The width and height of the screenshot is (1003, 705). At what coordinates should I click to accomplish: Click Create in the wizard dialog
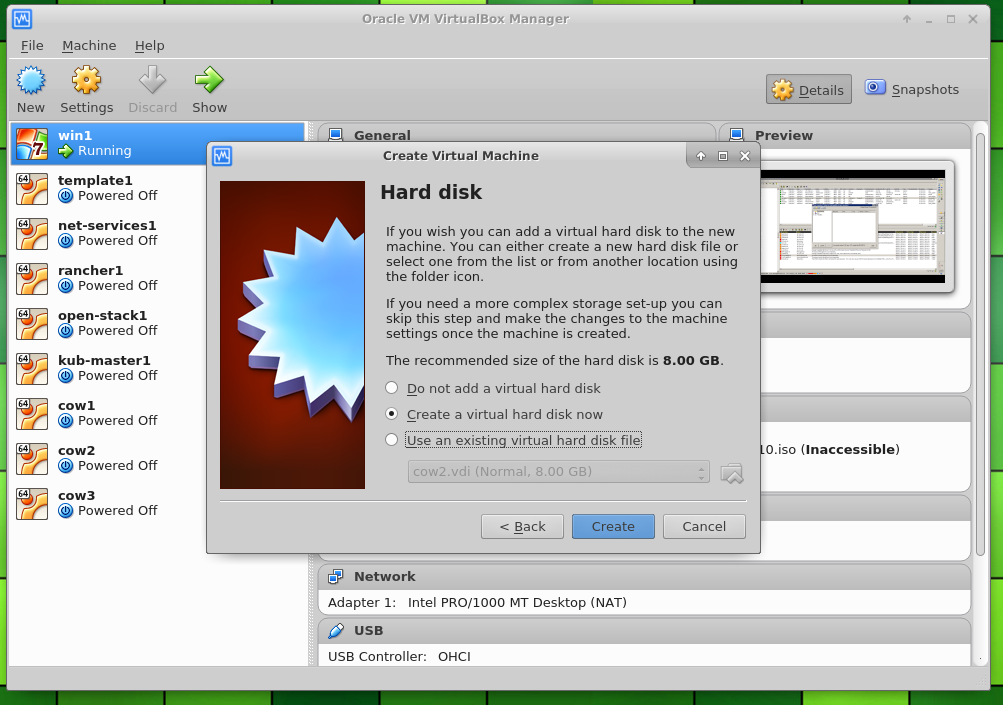613,527
